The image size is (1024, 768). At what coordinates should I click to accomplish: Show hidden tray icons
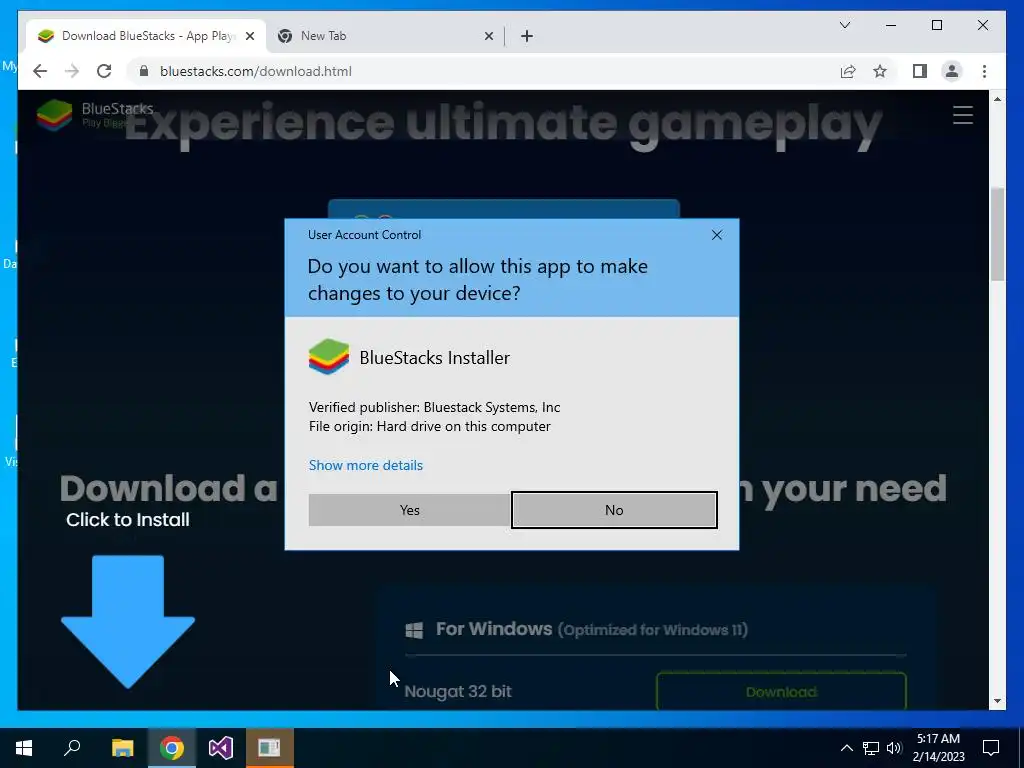(x=846, y=748)
